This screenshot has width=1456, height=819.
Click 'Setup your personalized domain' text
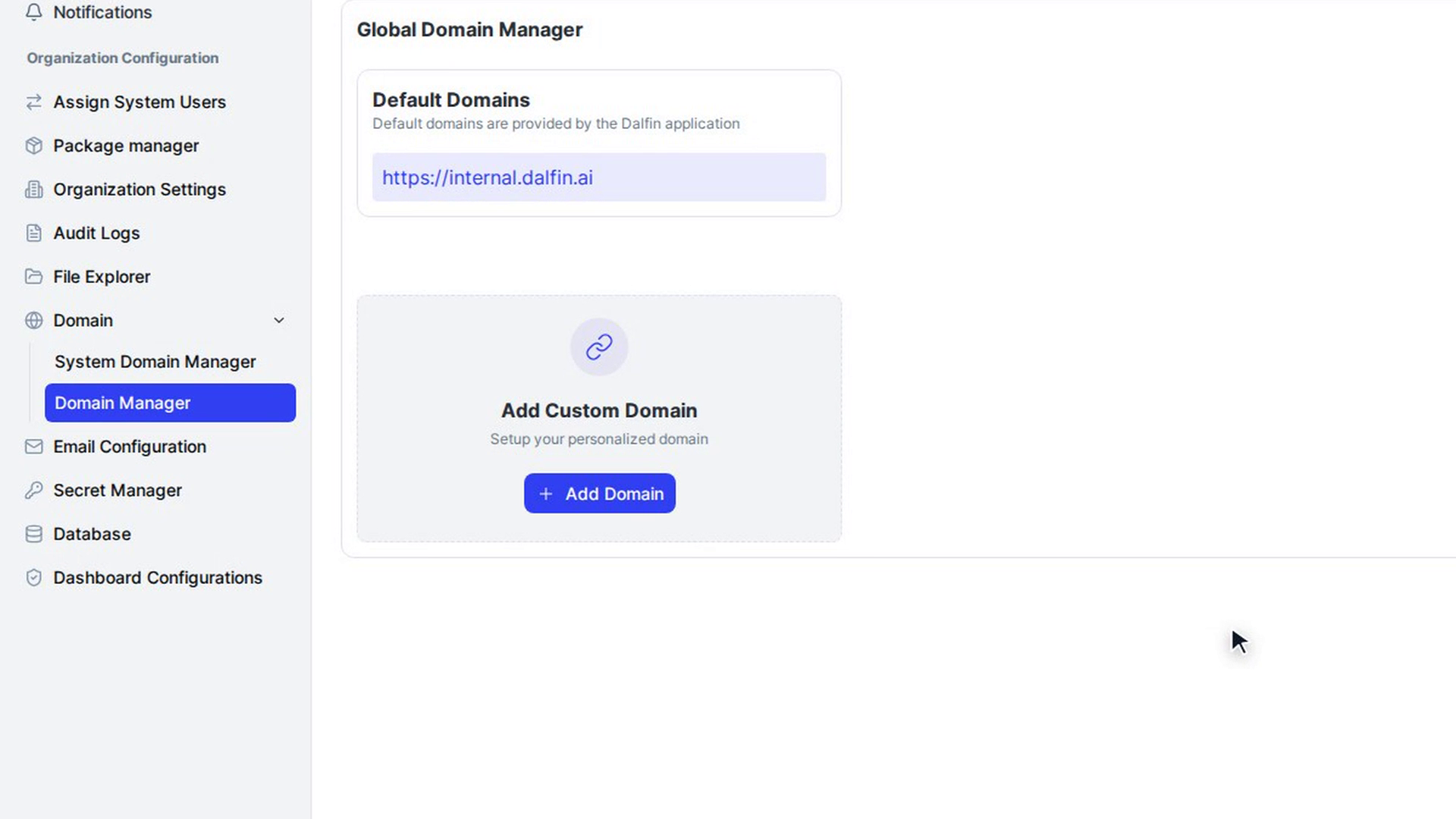pyautogui.click(x=599, y=439)
